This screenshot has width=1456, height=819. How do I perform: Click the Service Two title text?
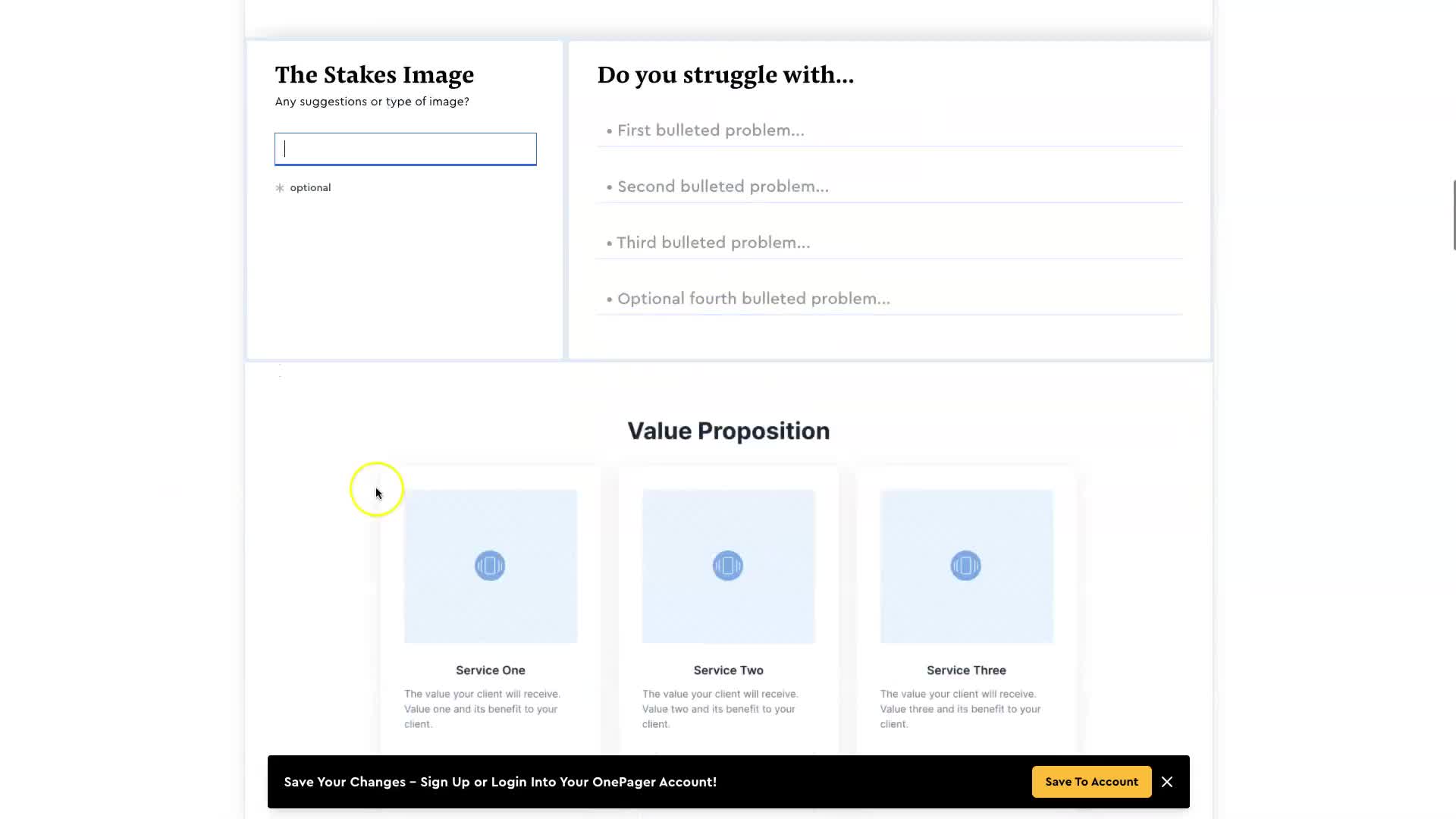(x=728, y=670)
